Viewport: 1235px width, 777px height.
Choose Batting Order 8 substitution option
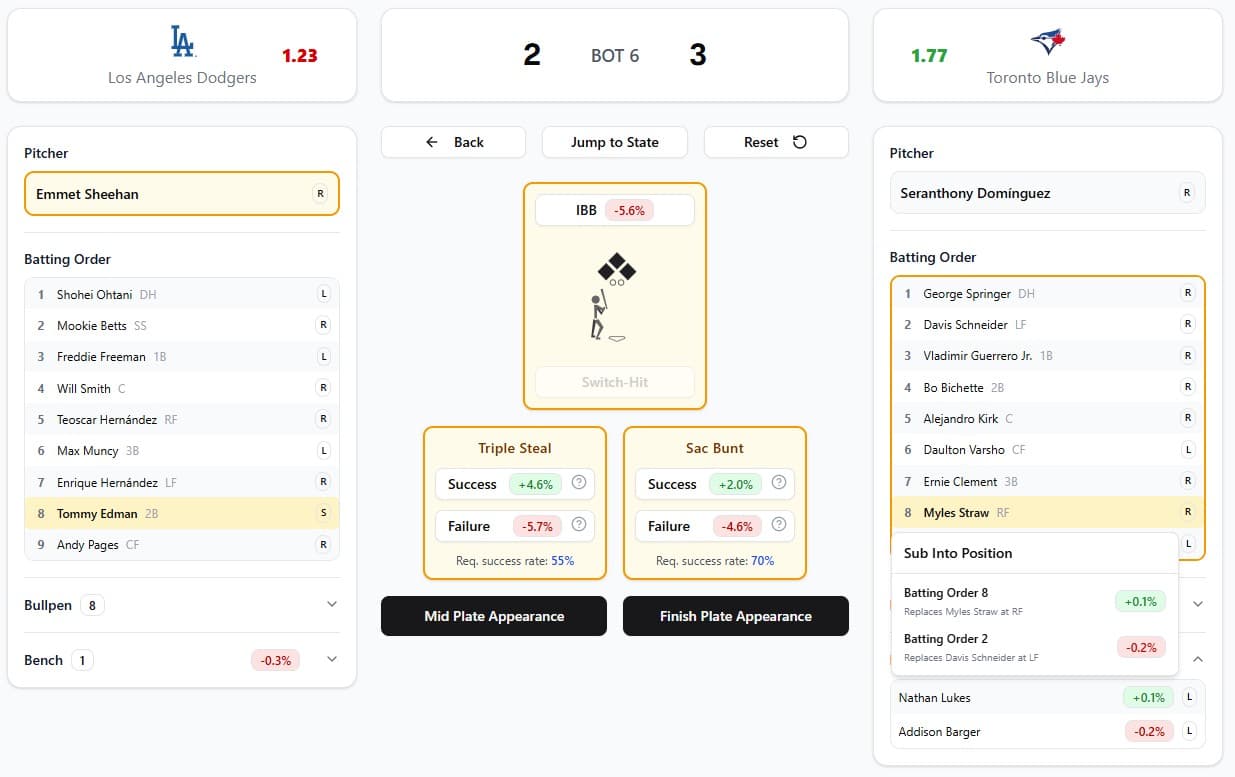pos(1033,601)
